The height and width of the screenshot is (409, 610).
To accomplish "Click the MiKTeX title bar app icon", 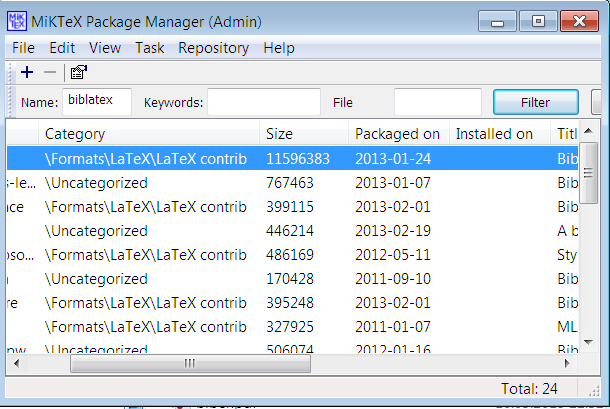I will (x=17, y=20).
